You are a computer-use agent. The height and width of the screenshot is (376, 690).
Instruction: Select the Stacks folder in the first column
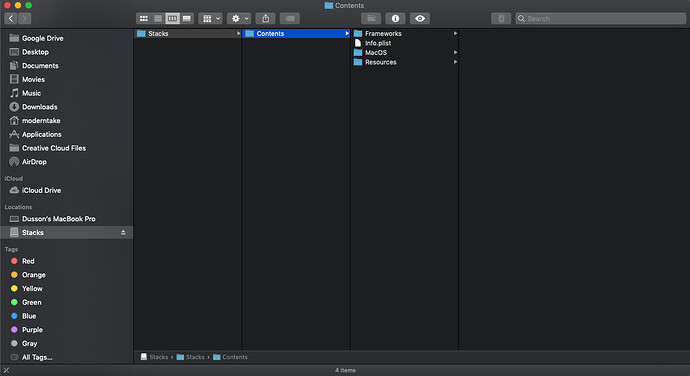[188, 33]
